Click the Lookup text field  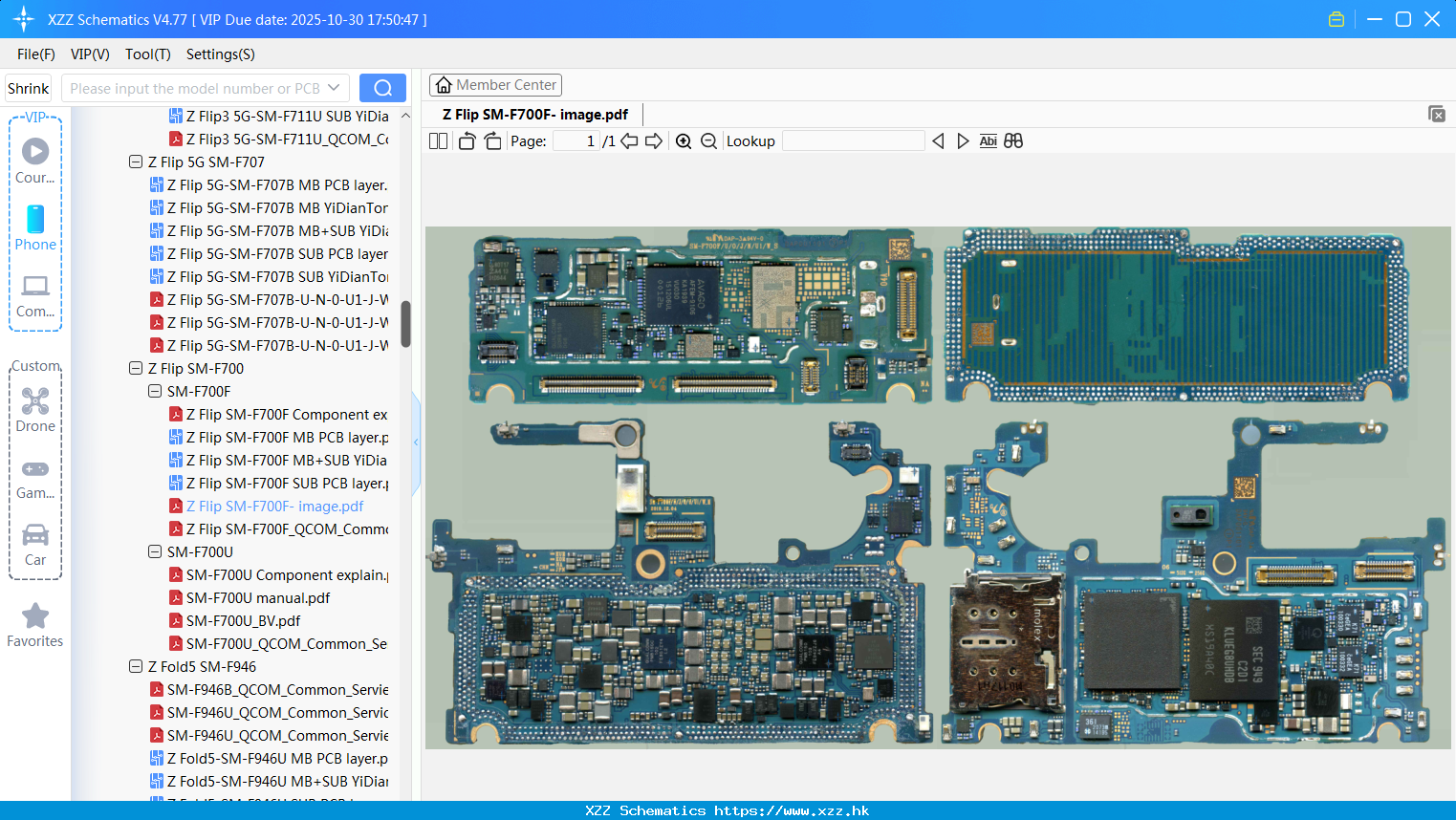[853, 141]
